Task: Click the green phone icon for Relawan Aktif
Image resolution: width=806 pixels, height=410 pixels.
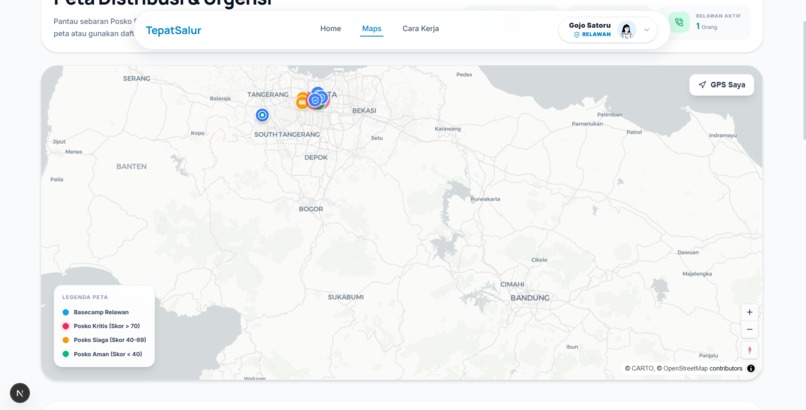Action: pos(679,23)
